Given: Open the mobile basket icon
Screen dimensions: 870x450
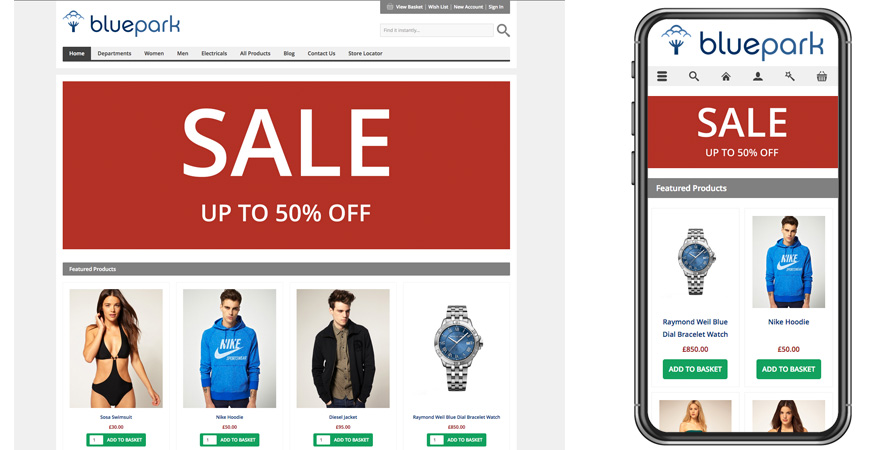Looking at the screenshot, I should pos(822,77).
